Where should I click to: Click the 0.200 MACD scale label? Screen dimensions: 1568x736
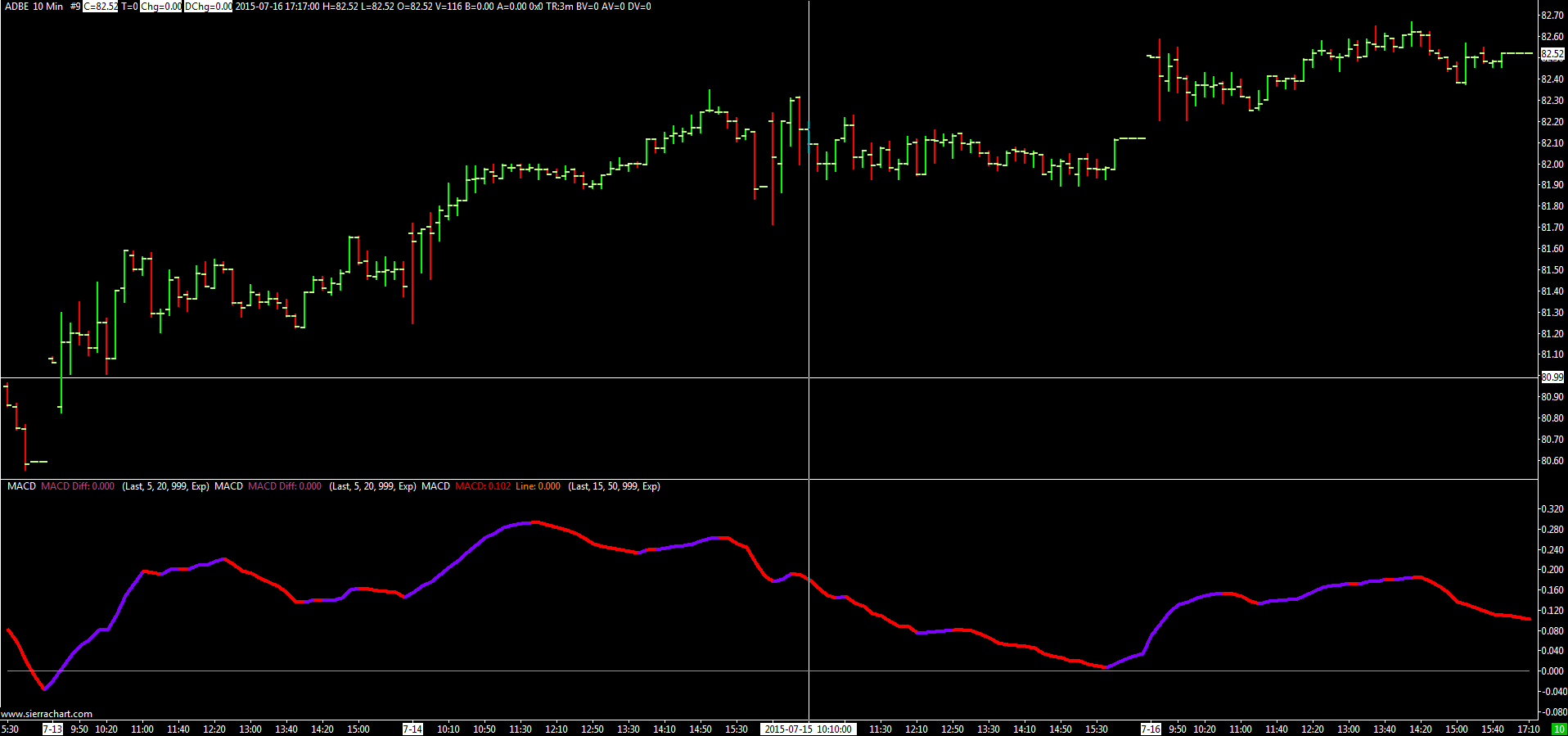(x=1552, y=570)
